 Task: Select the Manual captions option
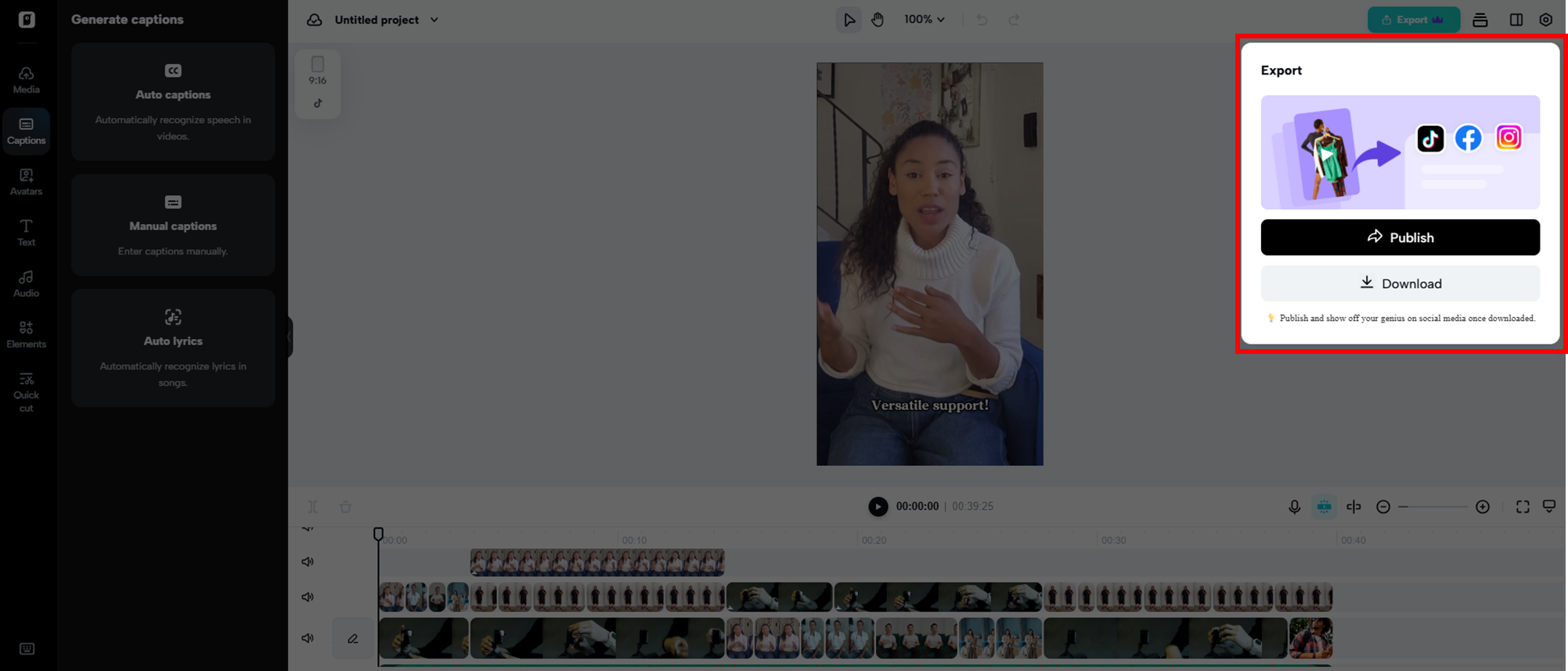(173, 225)
